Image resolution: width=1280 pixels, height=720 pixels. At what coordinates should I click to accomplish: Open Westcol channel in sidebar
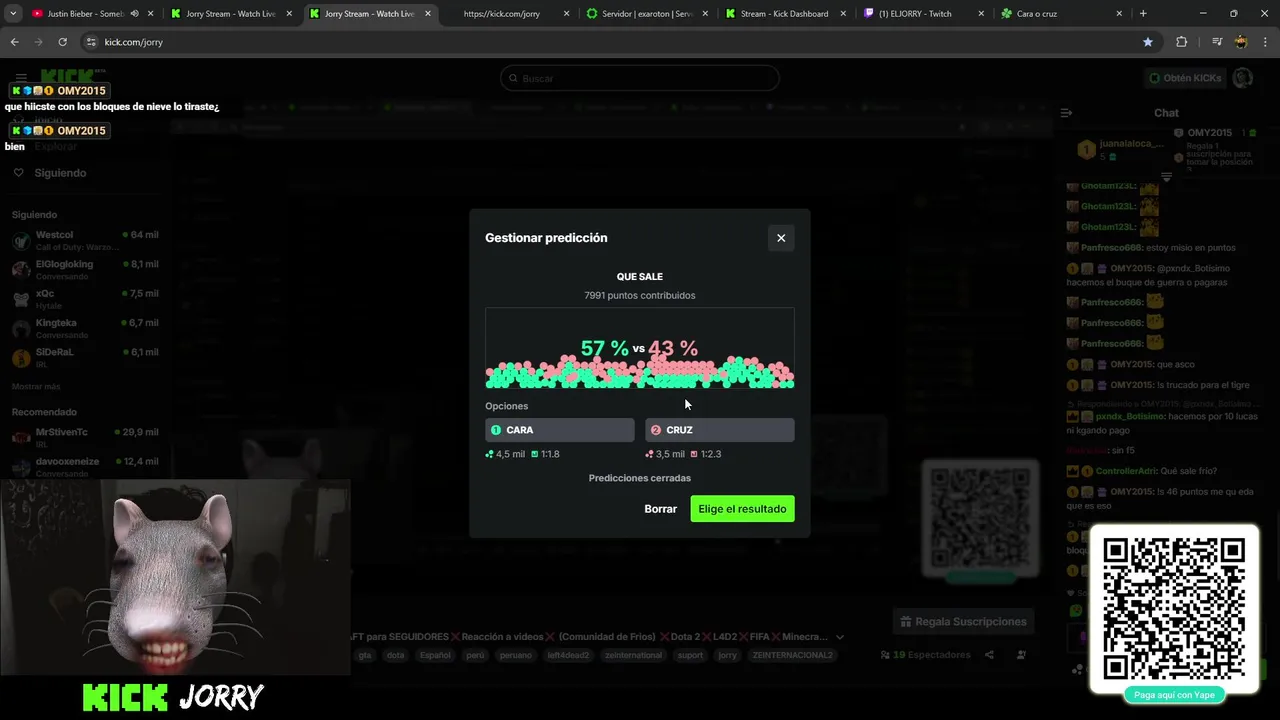(85, 240)
